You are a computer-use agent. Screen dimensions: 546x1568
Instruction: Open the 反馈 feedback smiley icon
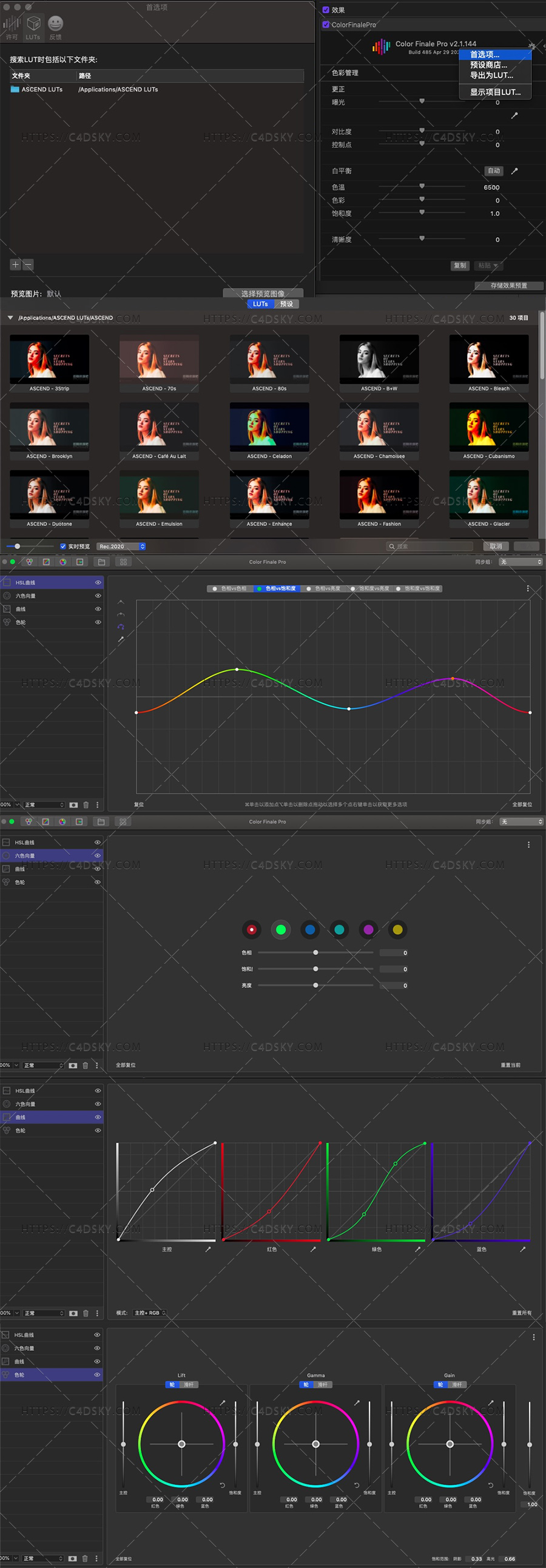click(55, 27)
